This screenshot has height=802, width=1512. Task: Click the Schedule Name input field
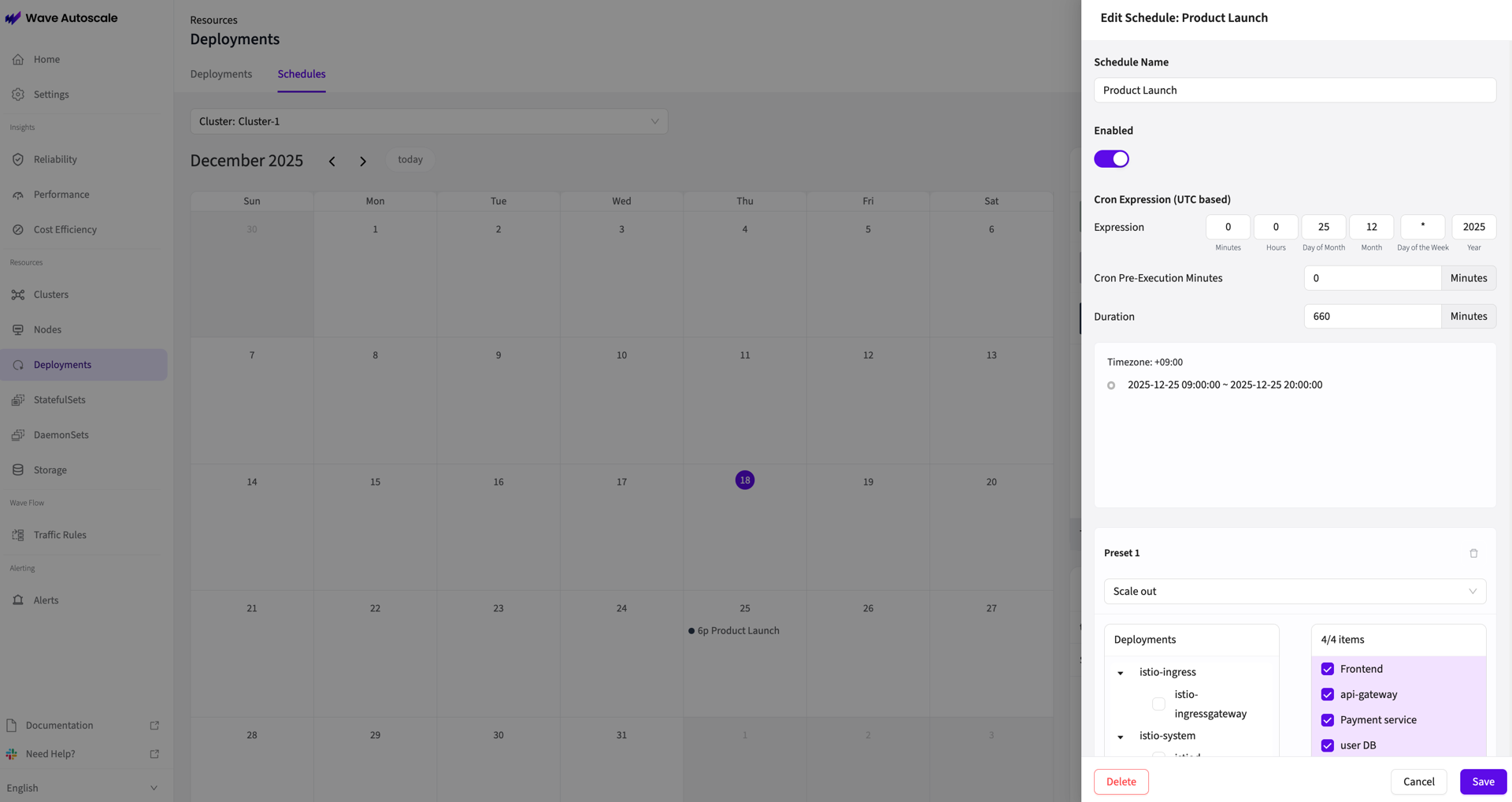point(1295,90)
